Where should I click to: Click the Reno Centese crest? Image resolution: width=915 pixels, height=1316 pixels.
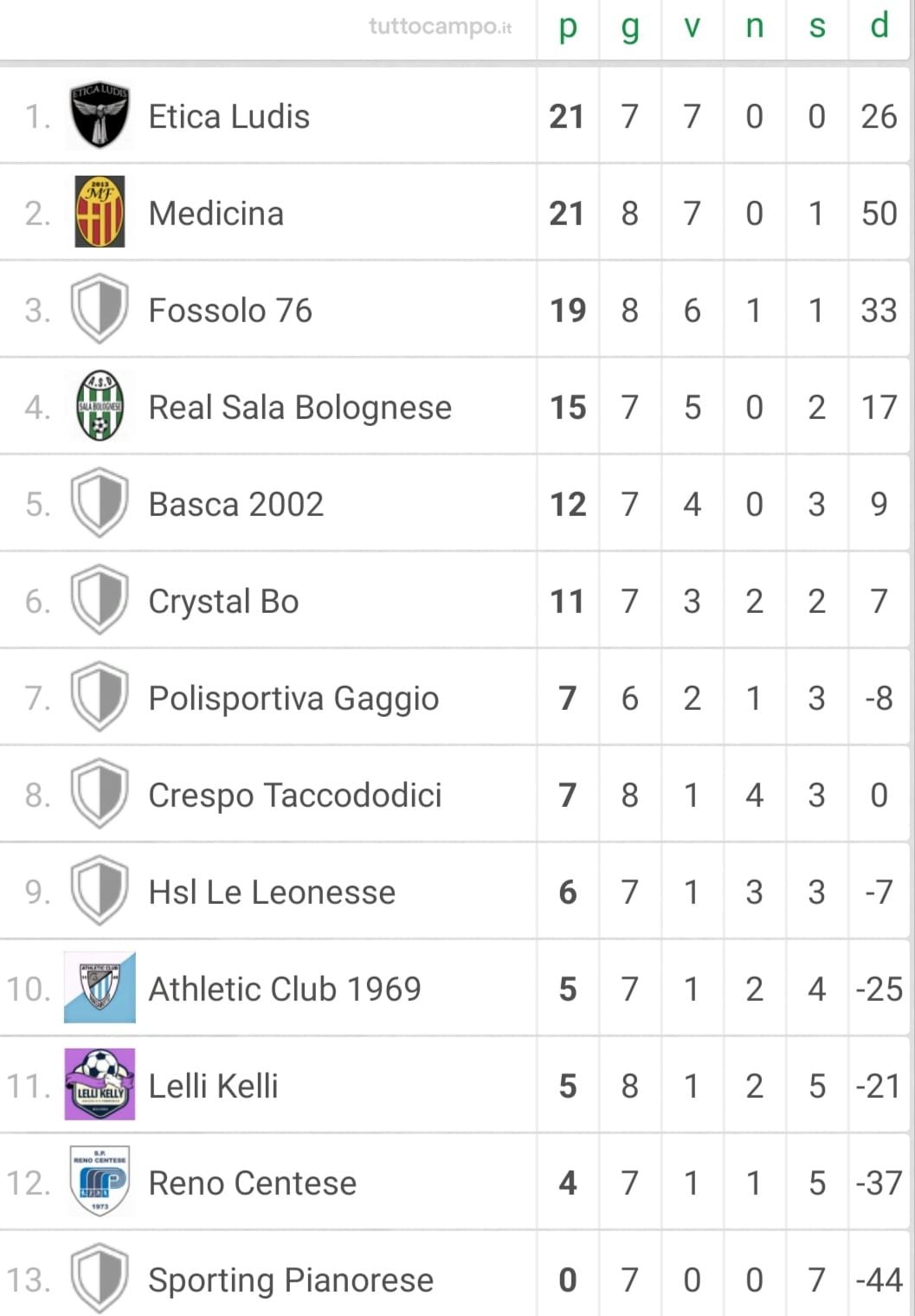tap(100, 1182)
